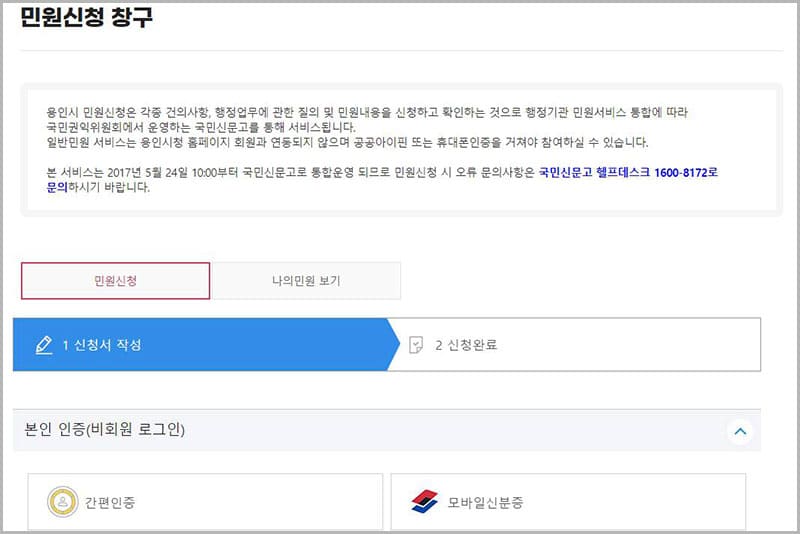This screenshot has width=800, height=534.
Task: Select the 모바일신분증 login button label
Action: point(485,502)
